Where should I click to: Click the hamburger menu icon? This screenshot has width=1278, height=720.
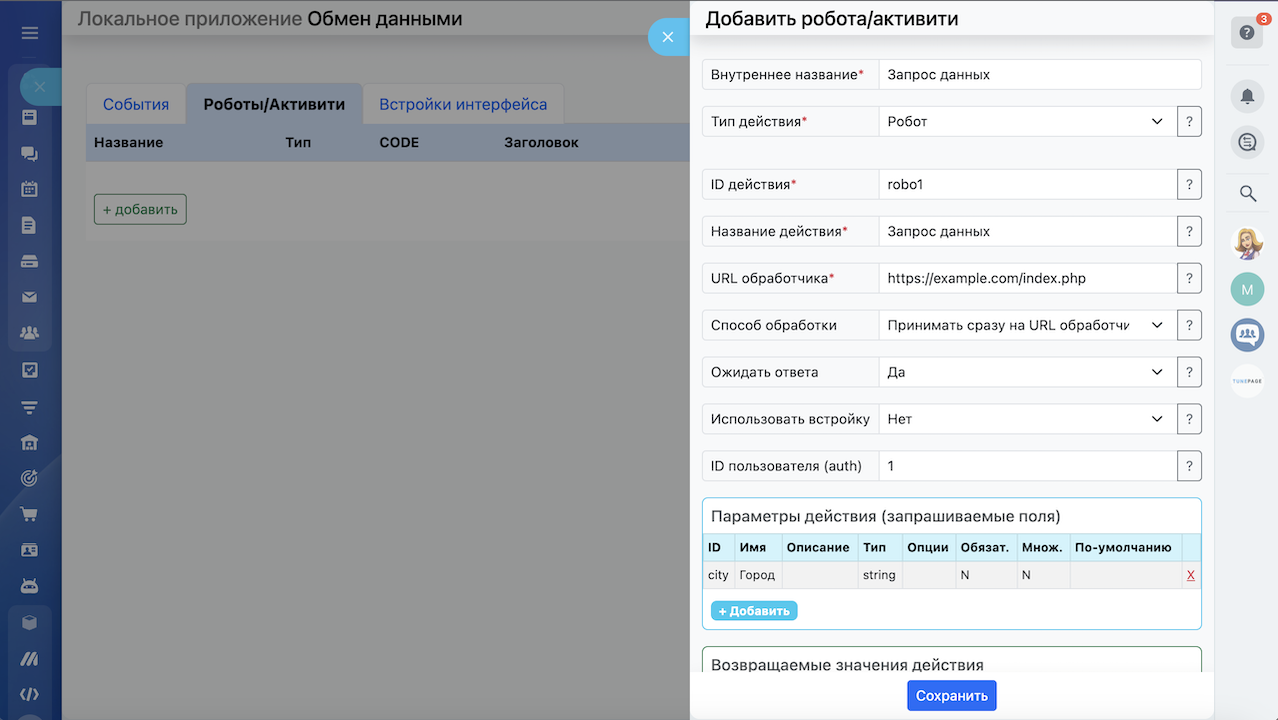point(30,33)
